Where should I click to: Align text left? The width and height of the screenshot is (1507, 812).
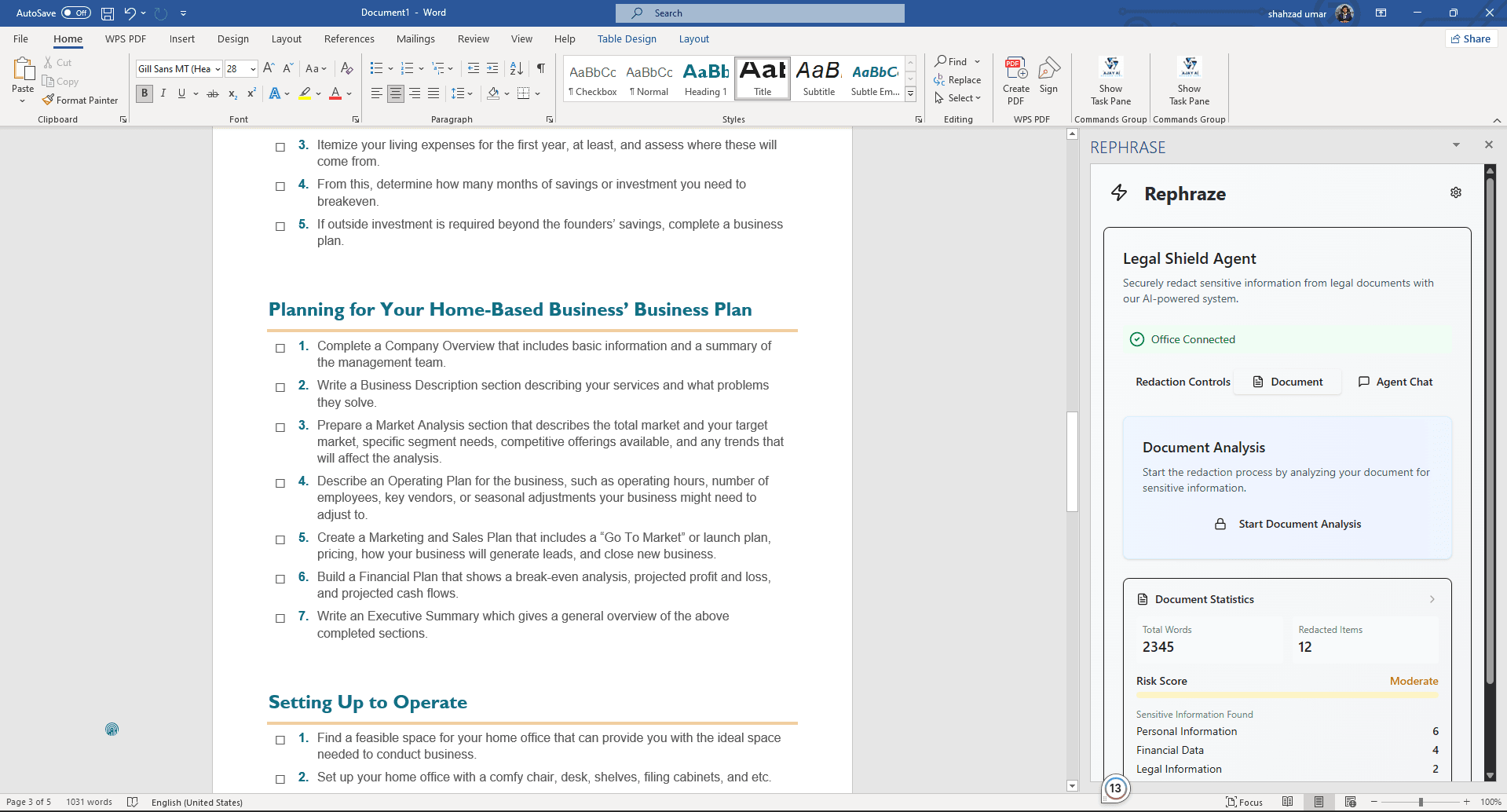click(377, 93)
